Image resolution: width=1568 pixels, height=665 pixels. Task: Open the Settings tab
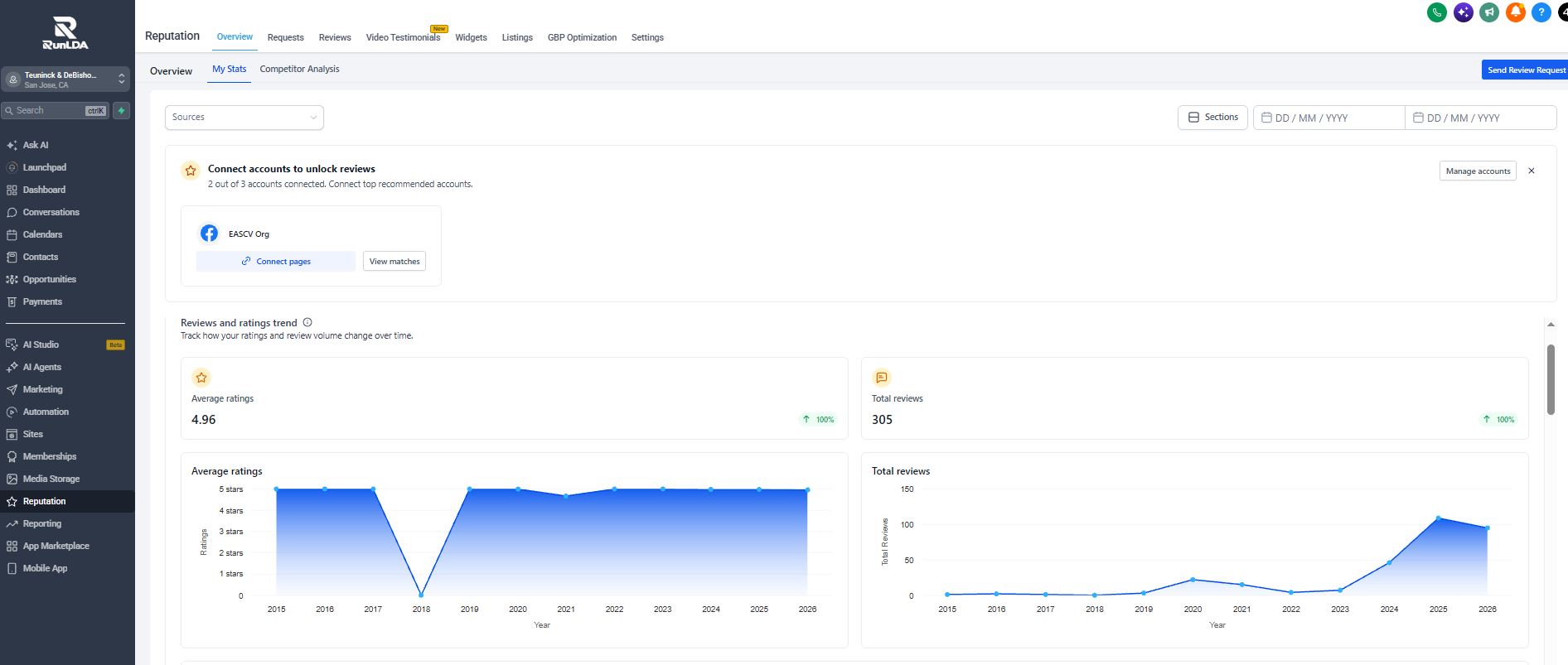pyautogui.click(x=647, y=37)
